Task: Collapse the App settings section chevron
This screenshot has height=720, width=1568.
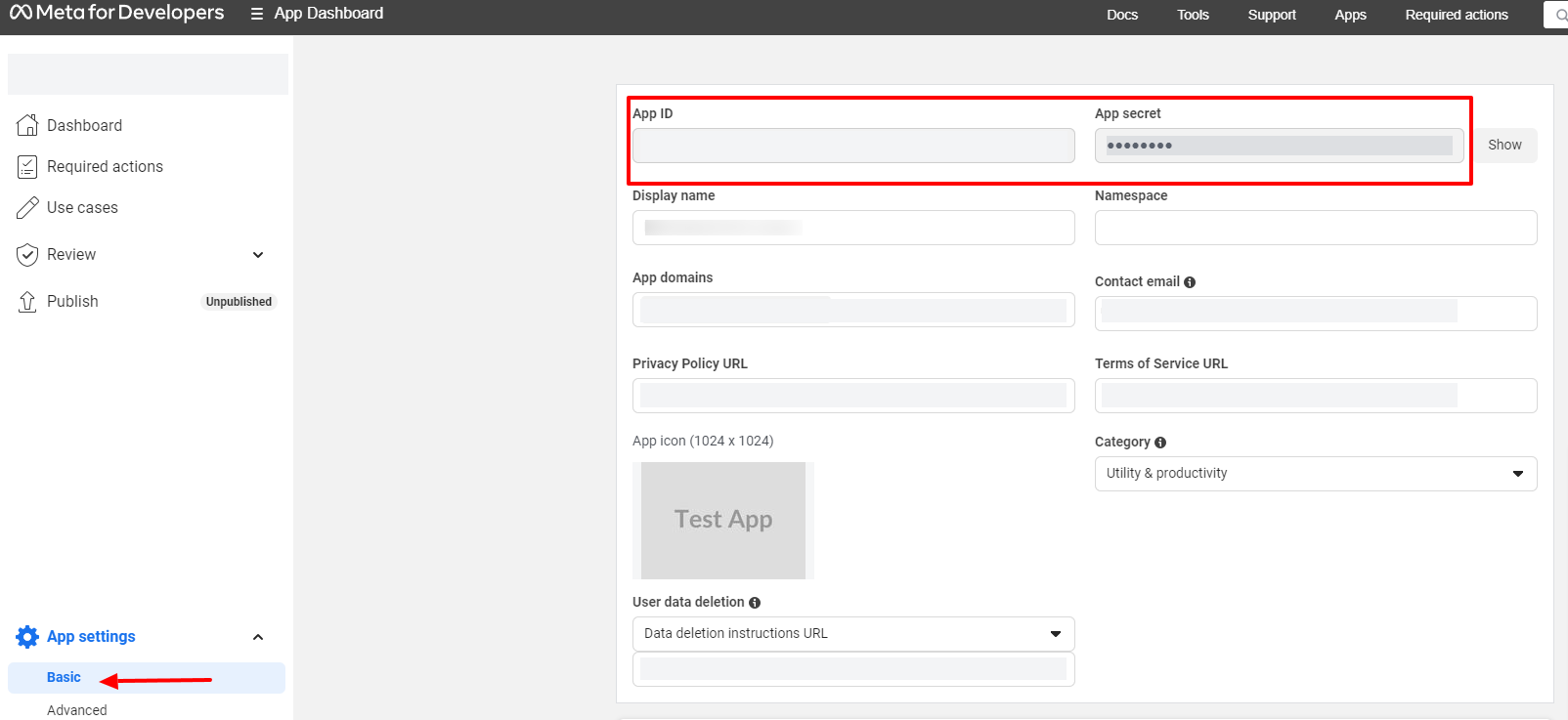Action: [x=258, y=637]
